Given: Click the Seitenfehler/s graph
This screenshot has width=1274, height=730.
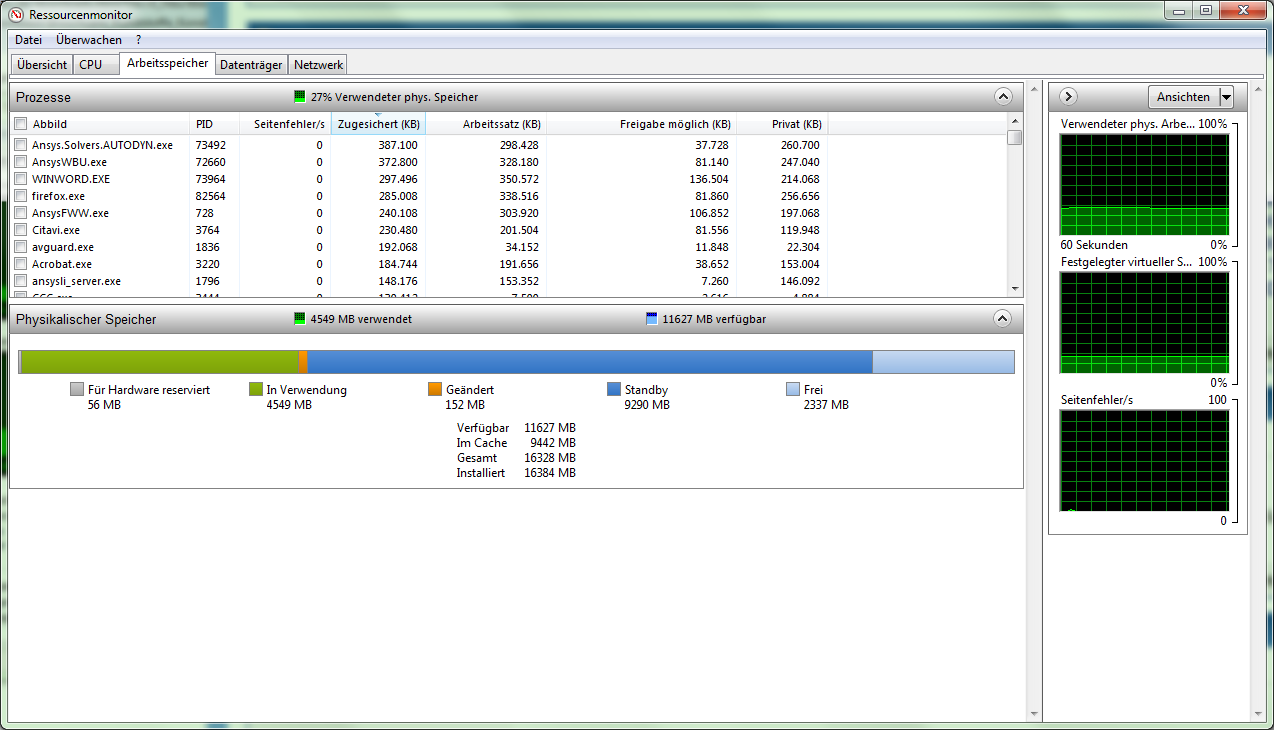Looking at the screenshot, I should point(1144,459).
